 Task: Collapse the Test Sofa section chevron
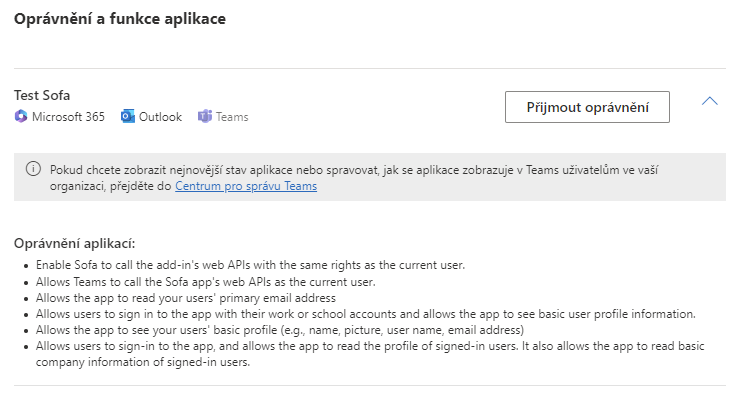pos(710,101)
